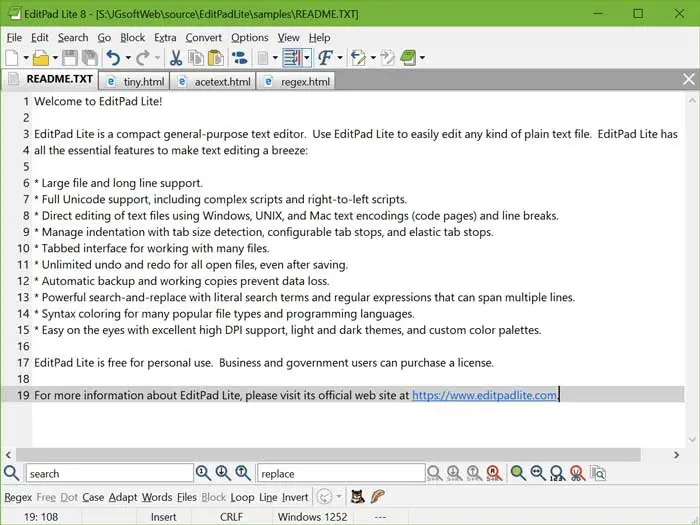Viewport: 700px width, 525px height.
Task: Open the Options menu
Action: [x=250, y=38]
